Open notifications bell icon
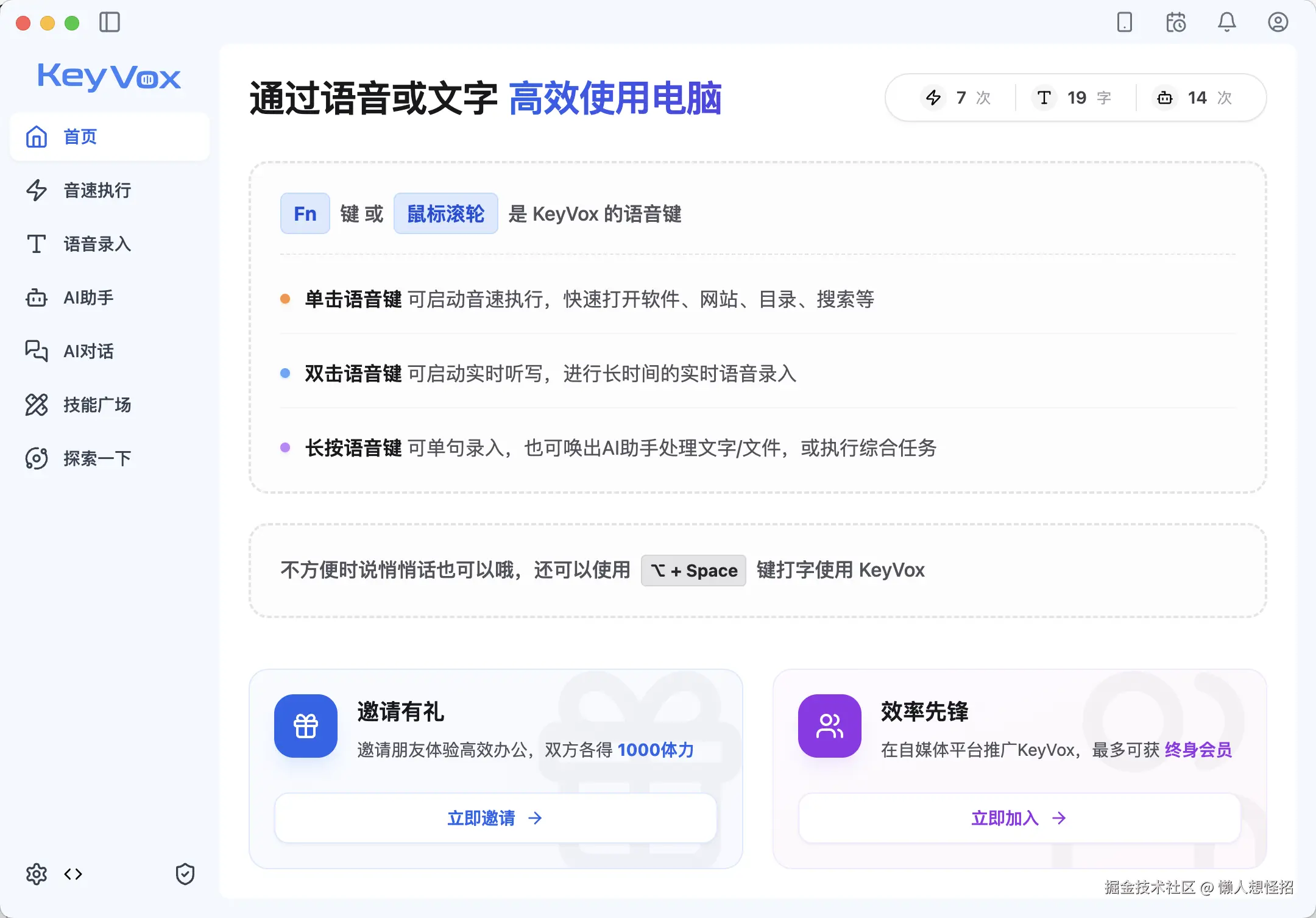 (1226, 23)
